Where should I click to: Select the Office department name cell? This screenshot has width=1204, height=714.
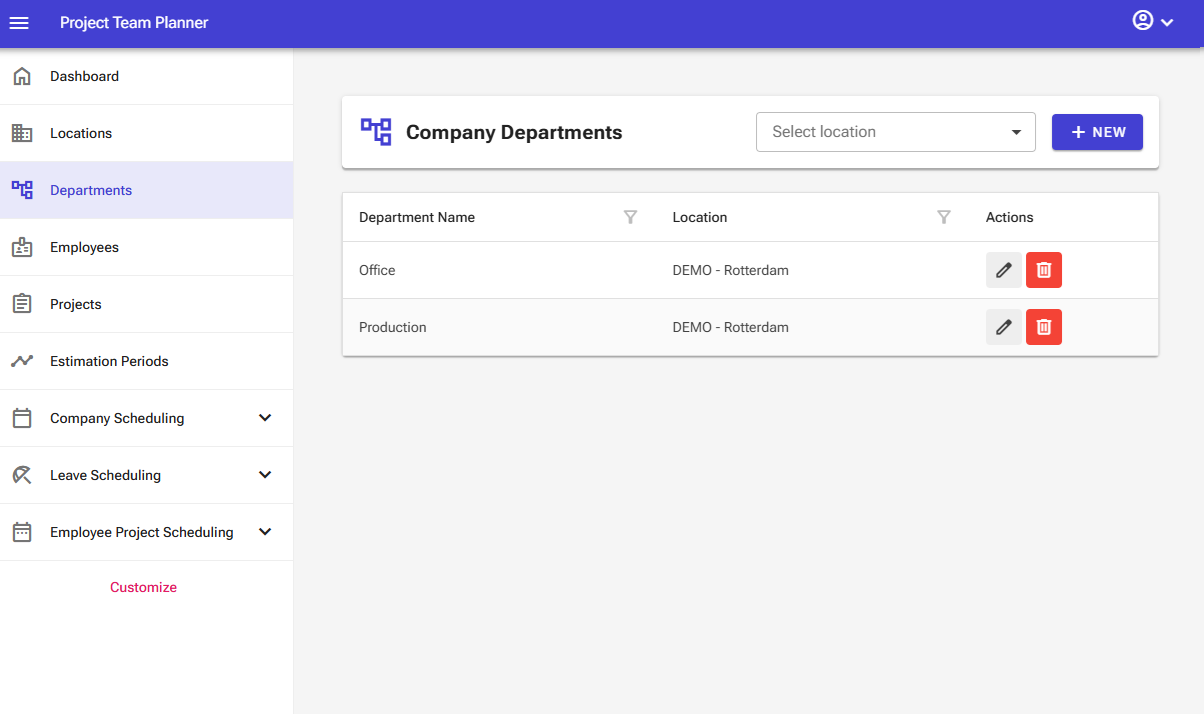[377, 270]
